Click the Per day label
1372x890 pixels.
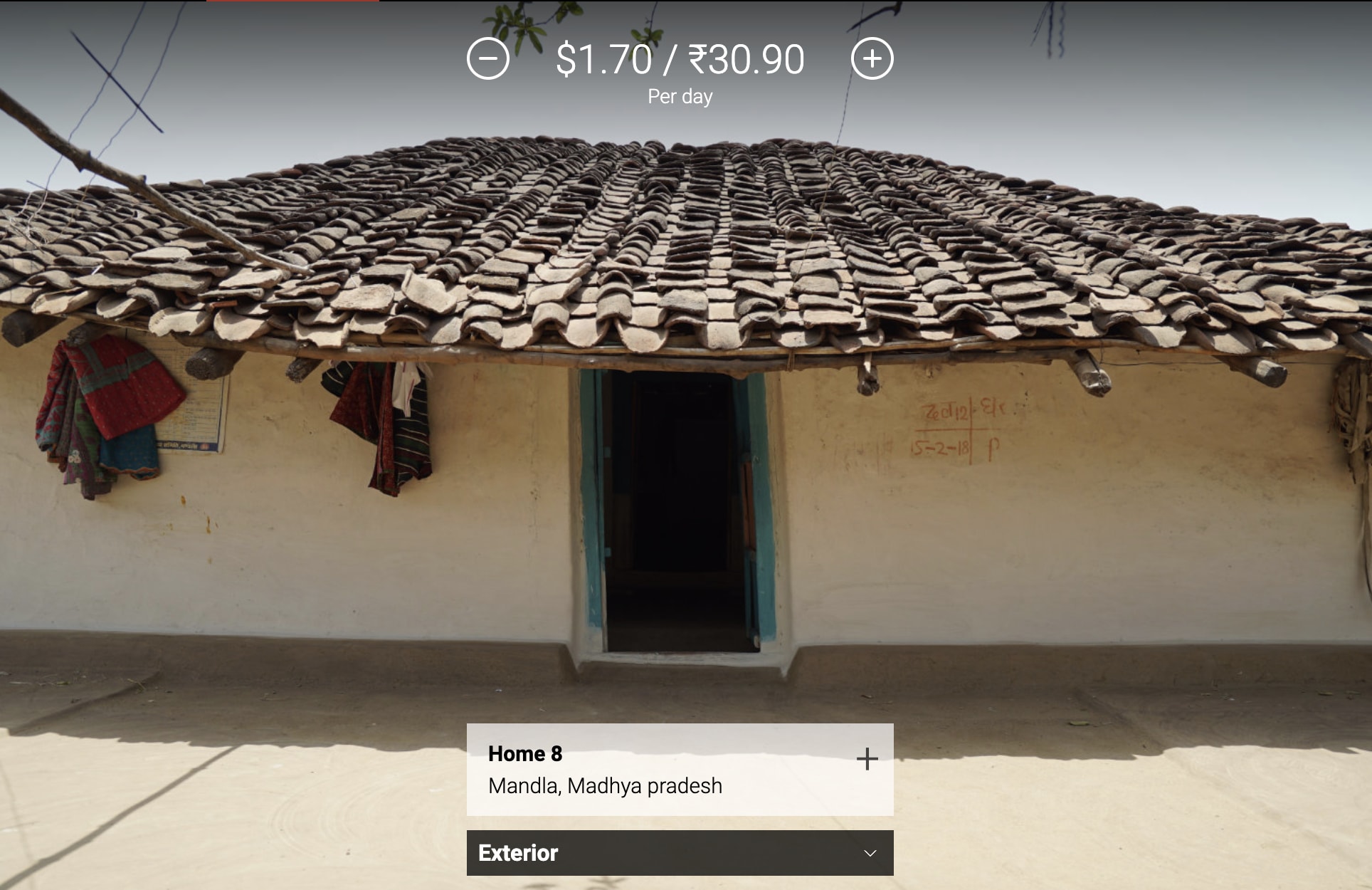pos(680,97)
